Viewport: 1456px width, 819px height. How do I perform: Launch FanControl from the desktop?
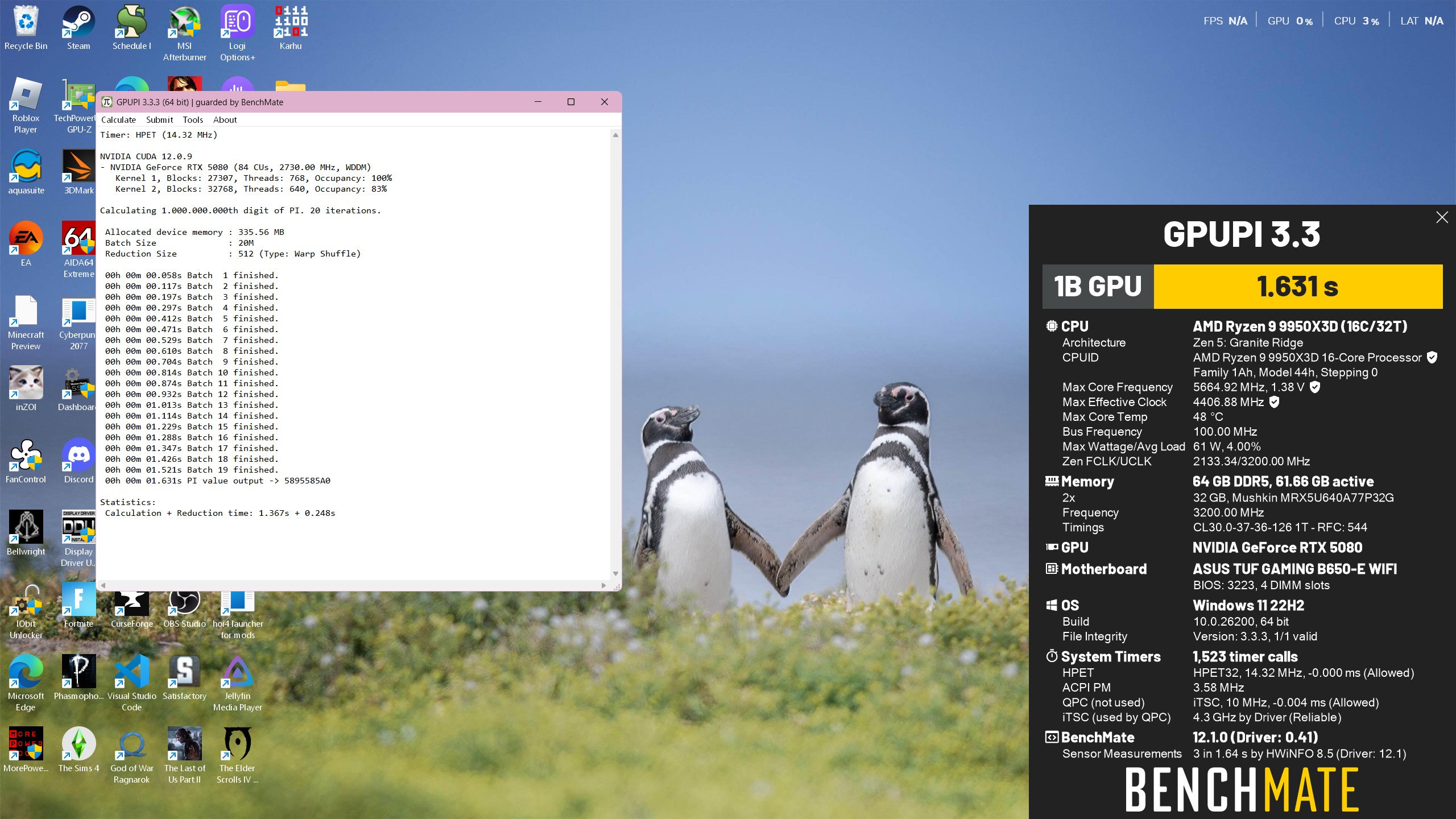click(26, 461)
